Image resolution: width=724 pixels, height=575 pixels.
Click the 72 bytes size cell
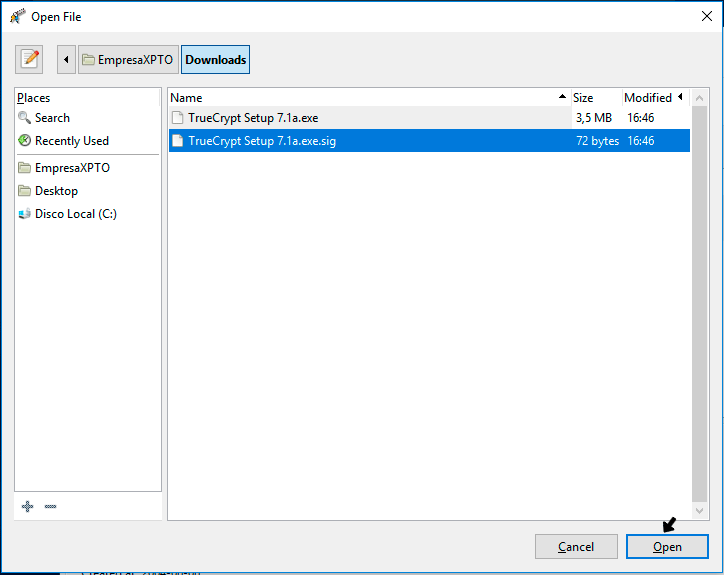point(597,141)
